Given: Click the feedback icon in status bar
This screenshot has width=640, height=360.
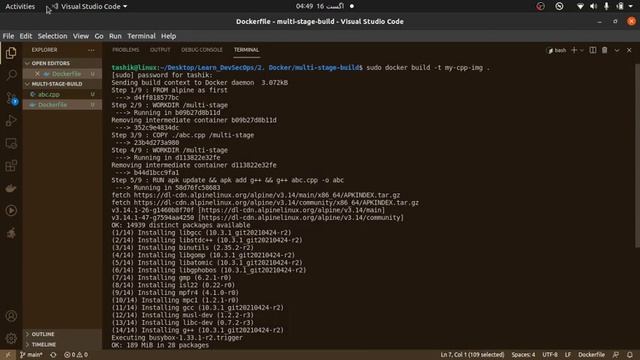Looking at the screenshot, I should click(616, 355).
